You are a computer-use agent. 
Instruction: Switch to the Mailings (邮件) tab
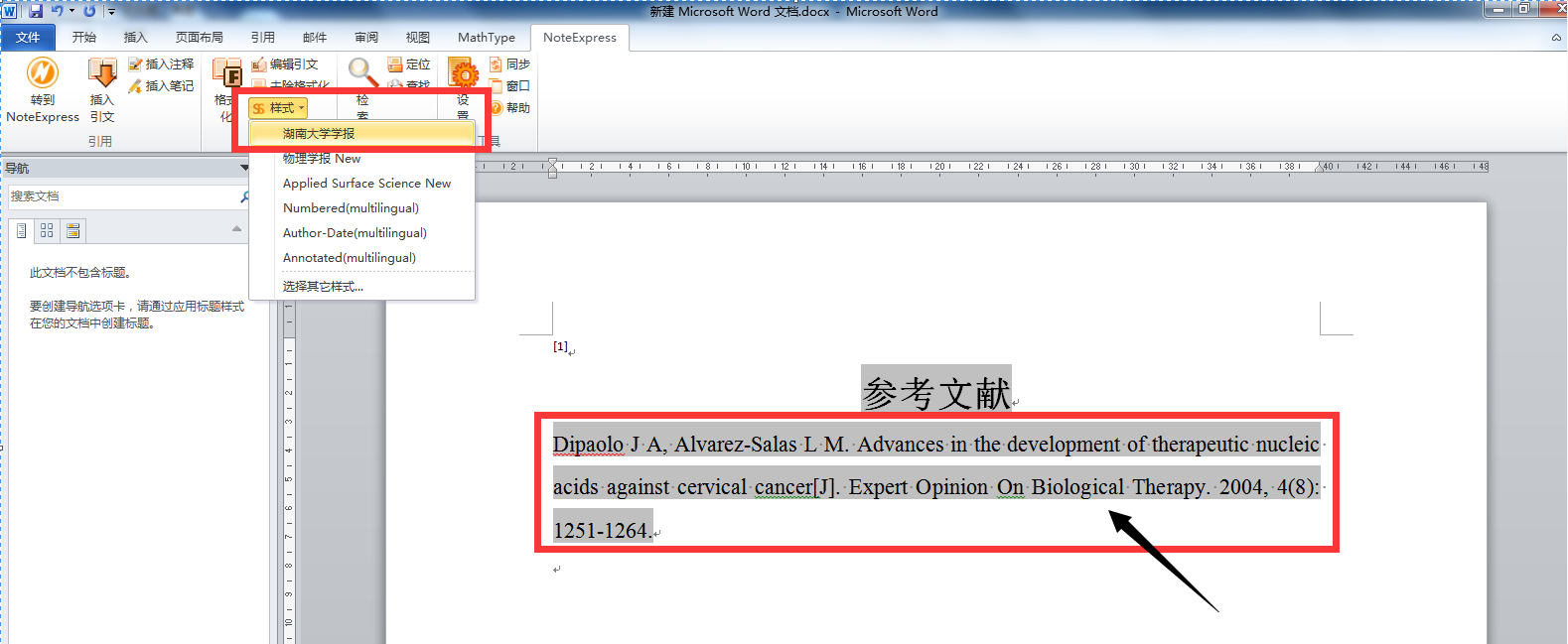click(315, 38)
